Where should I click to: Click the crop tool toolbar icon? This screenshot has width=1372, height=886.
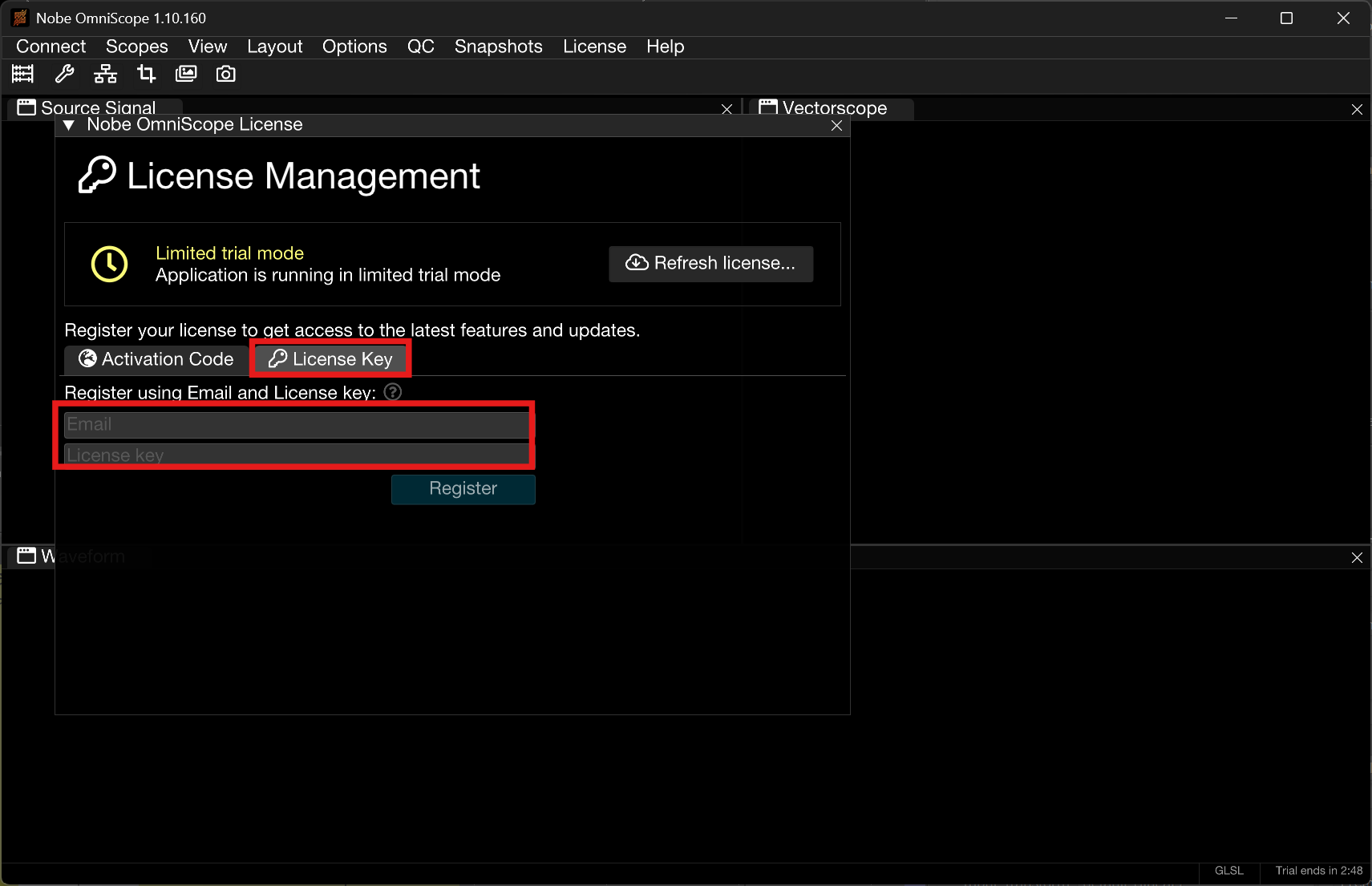tap(146, 75)
